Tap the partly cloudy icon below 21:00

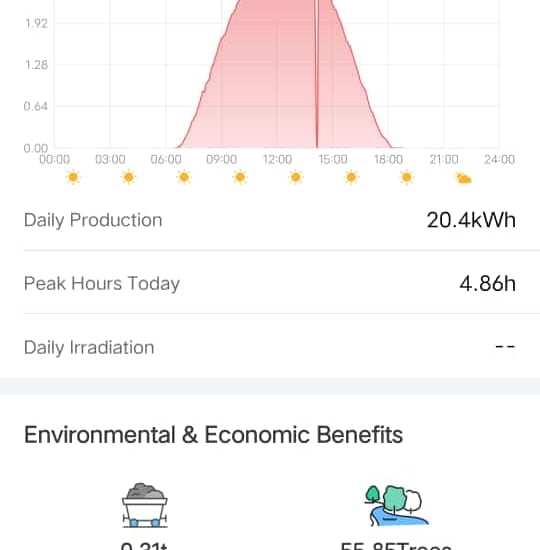(x=464, y=179)
